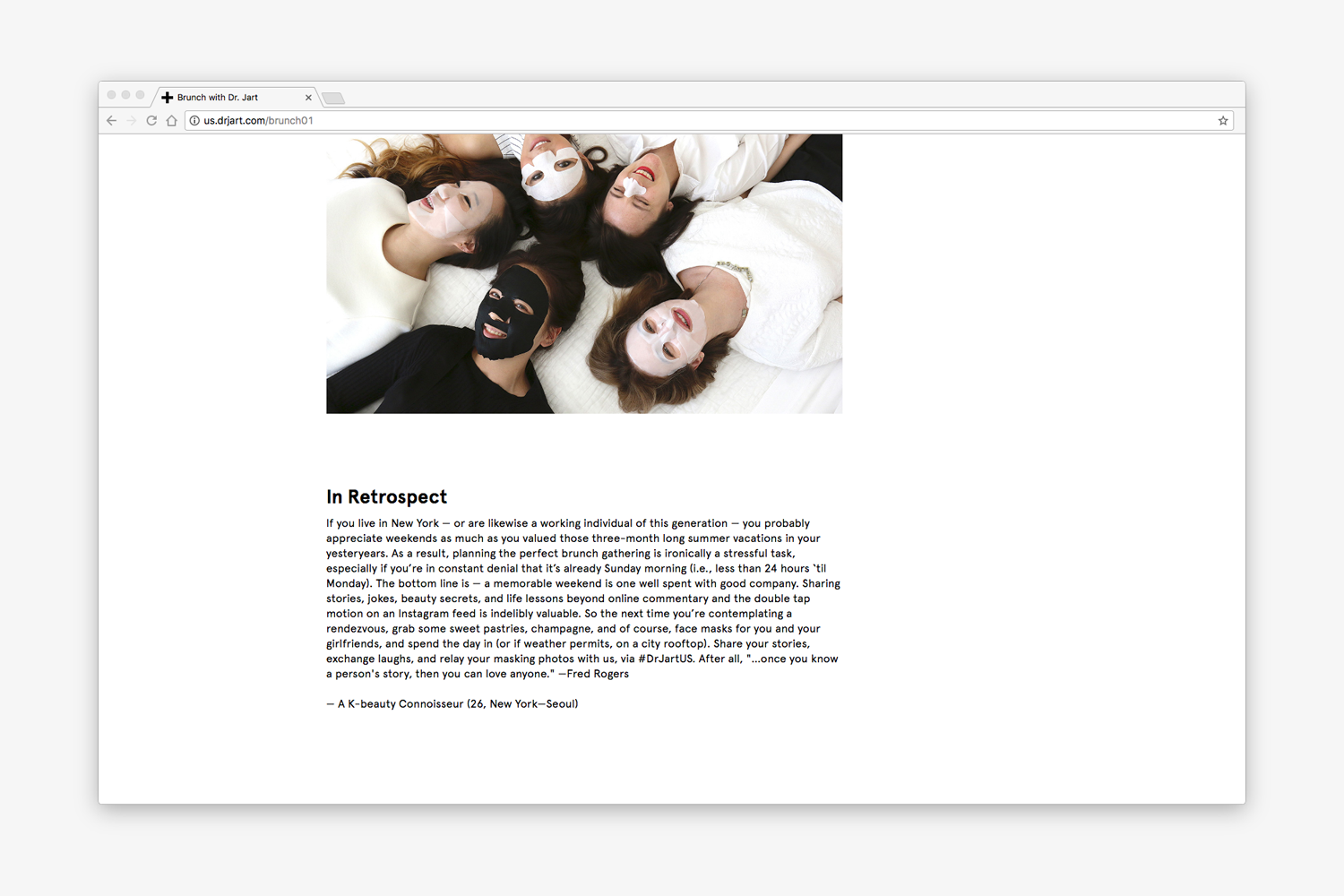Click the "—Fred Rogers" attribution text

pos(593,674)
